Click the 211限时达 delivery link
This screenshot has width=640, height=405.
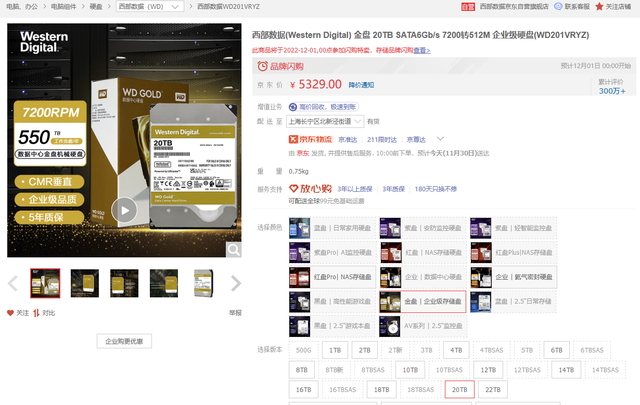point(382,140)
